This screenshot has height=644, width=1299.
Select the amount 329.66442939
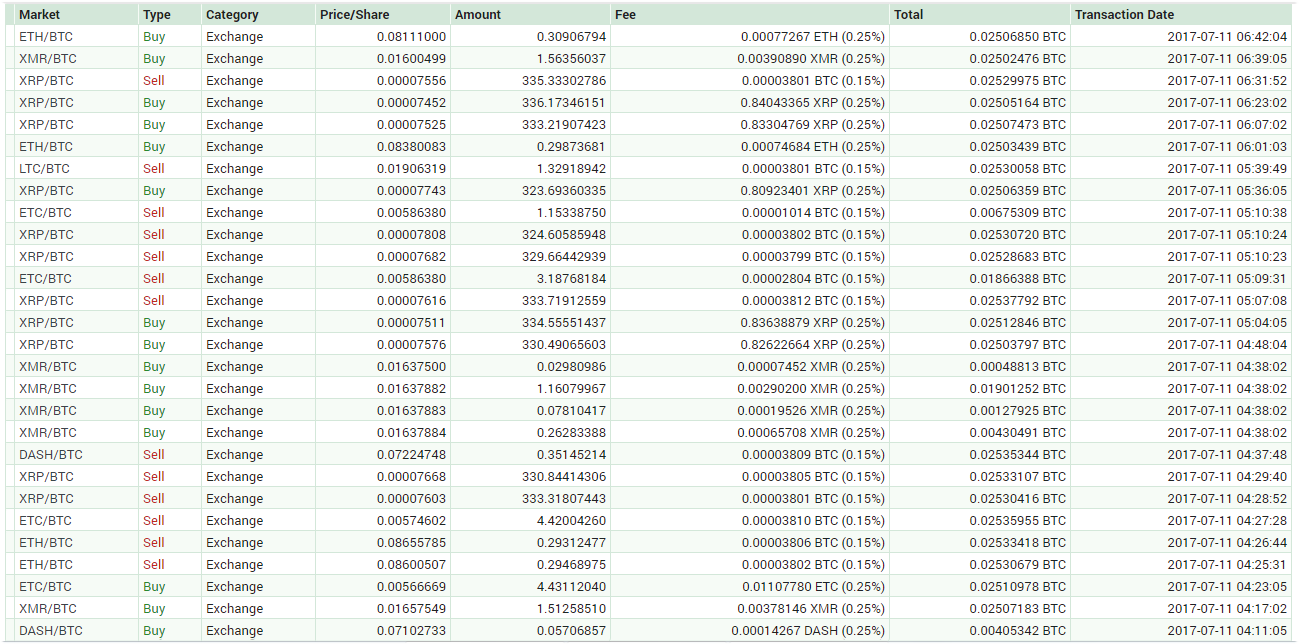coord(563,257)
